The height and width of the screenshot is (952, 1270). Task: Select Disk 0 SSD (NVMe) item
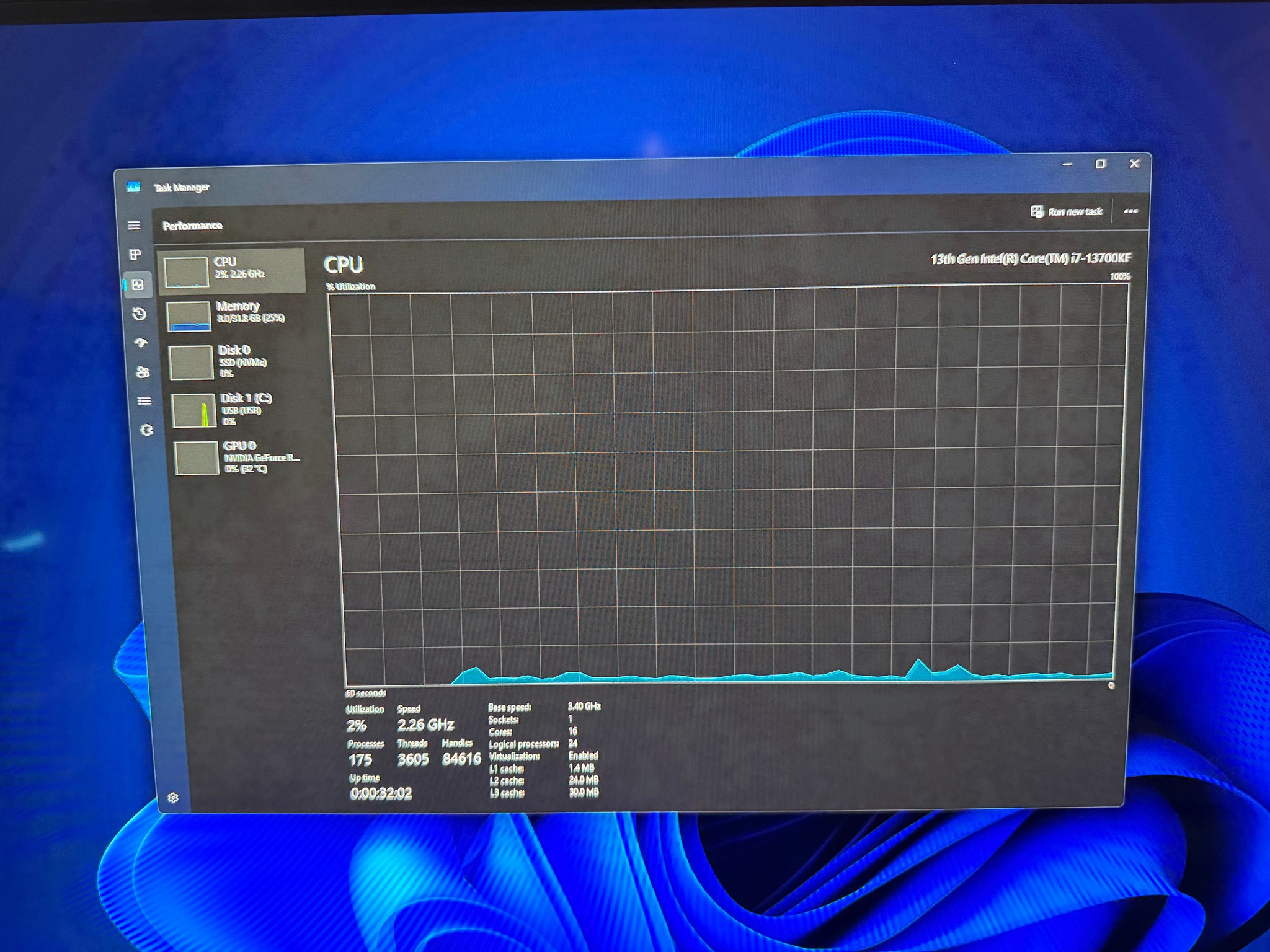(237, 362)
